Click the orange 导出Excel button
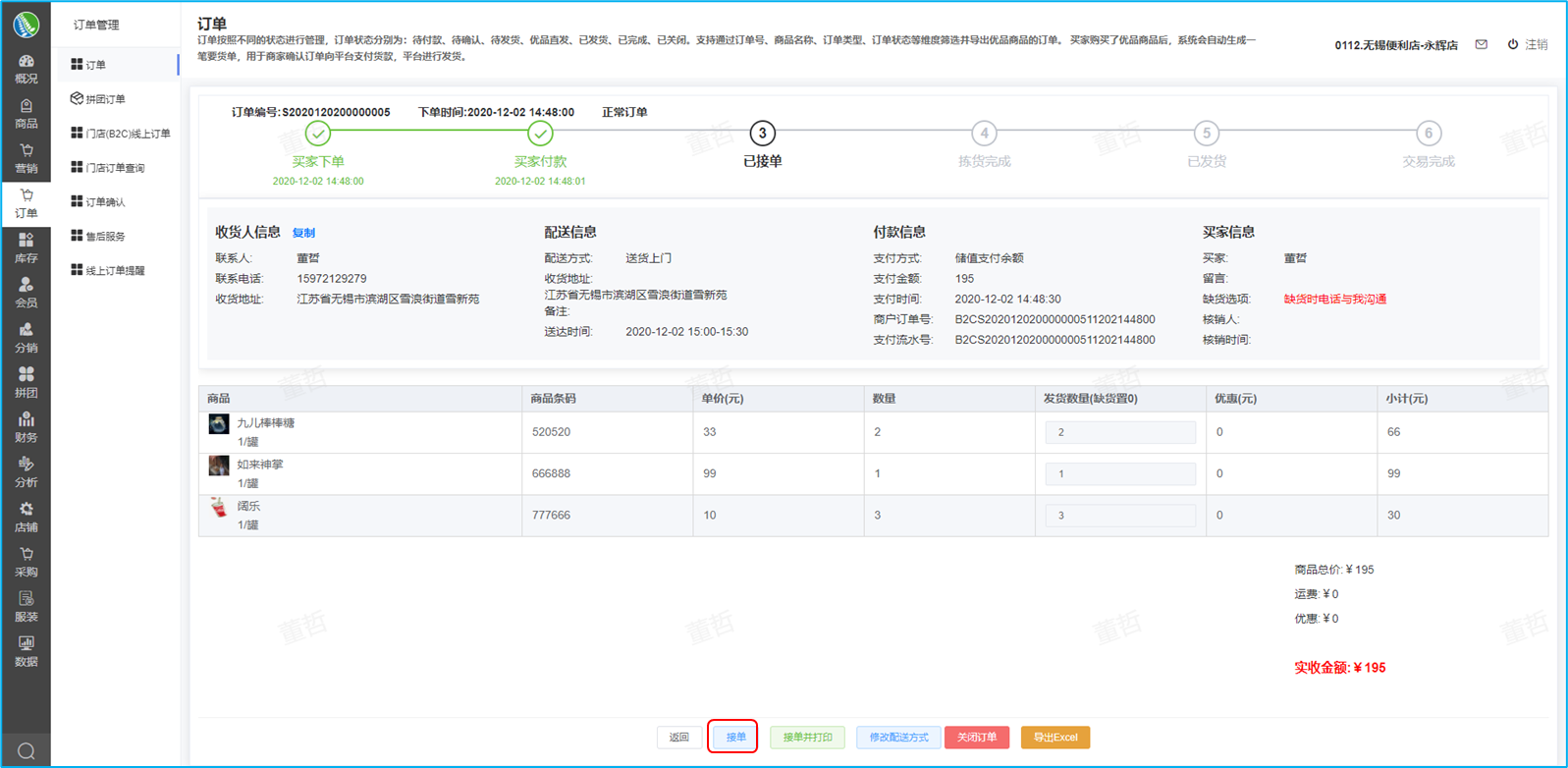 [1054, 738]
